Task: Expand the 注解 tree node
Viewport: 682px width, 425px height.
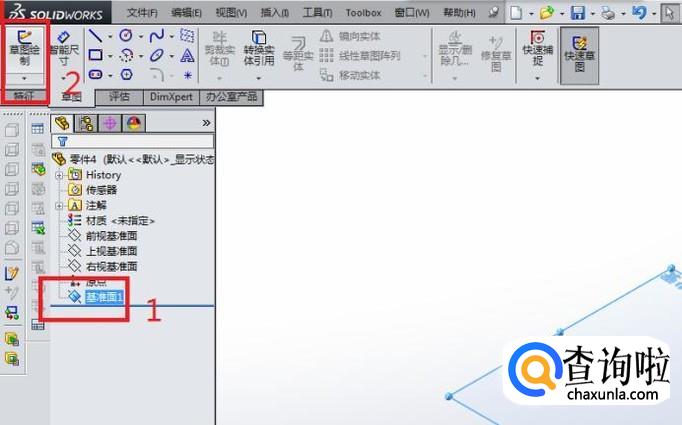Action: pos(60,206)
